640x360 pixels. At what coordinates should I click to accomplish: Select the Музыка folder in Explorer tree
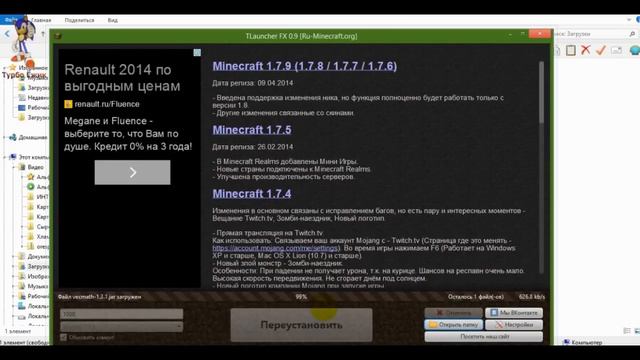(33, 287)
